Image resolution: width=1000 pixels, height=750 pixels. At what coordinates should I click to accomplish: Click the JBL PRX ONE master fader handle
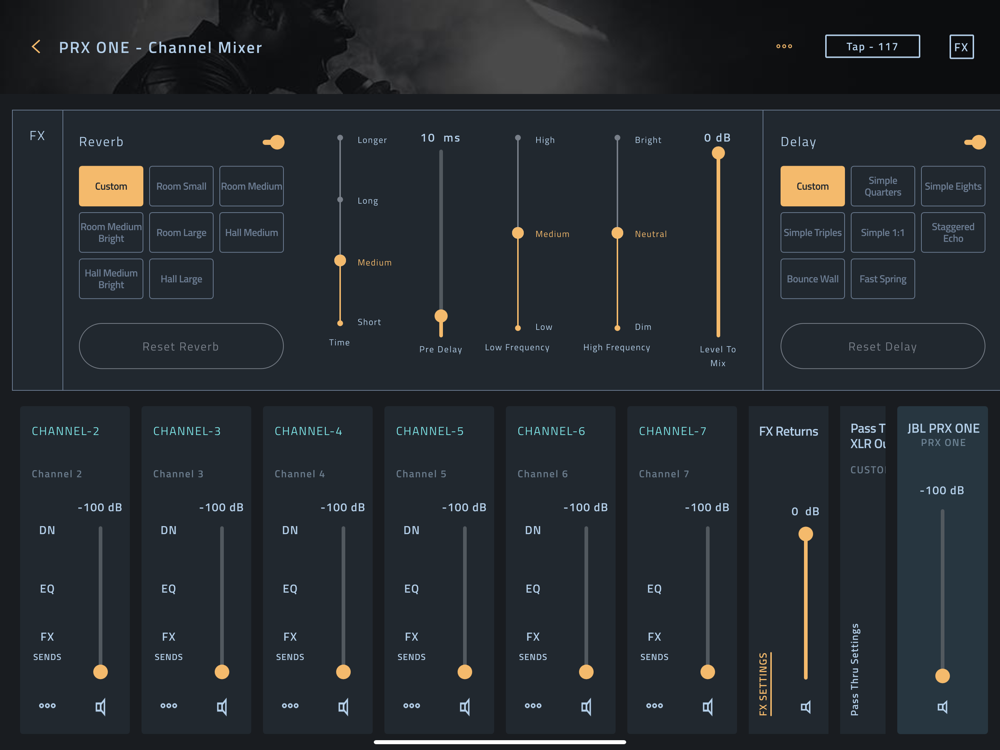coord(943,676)
